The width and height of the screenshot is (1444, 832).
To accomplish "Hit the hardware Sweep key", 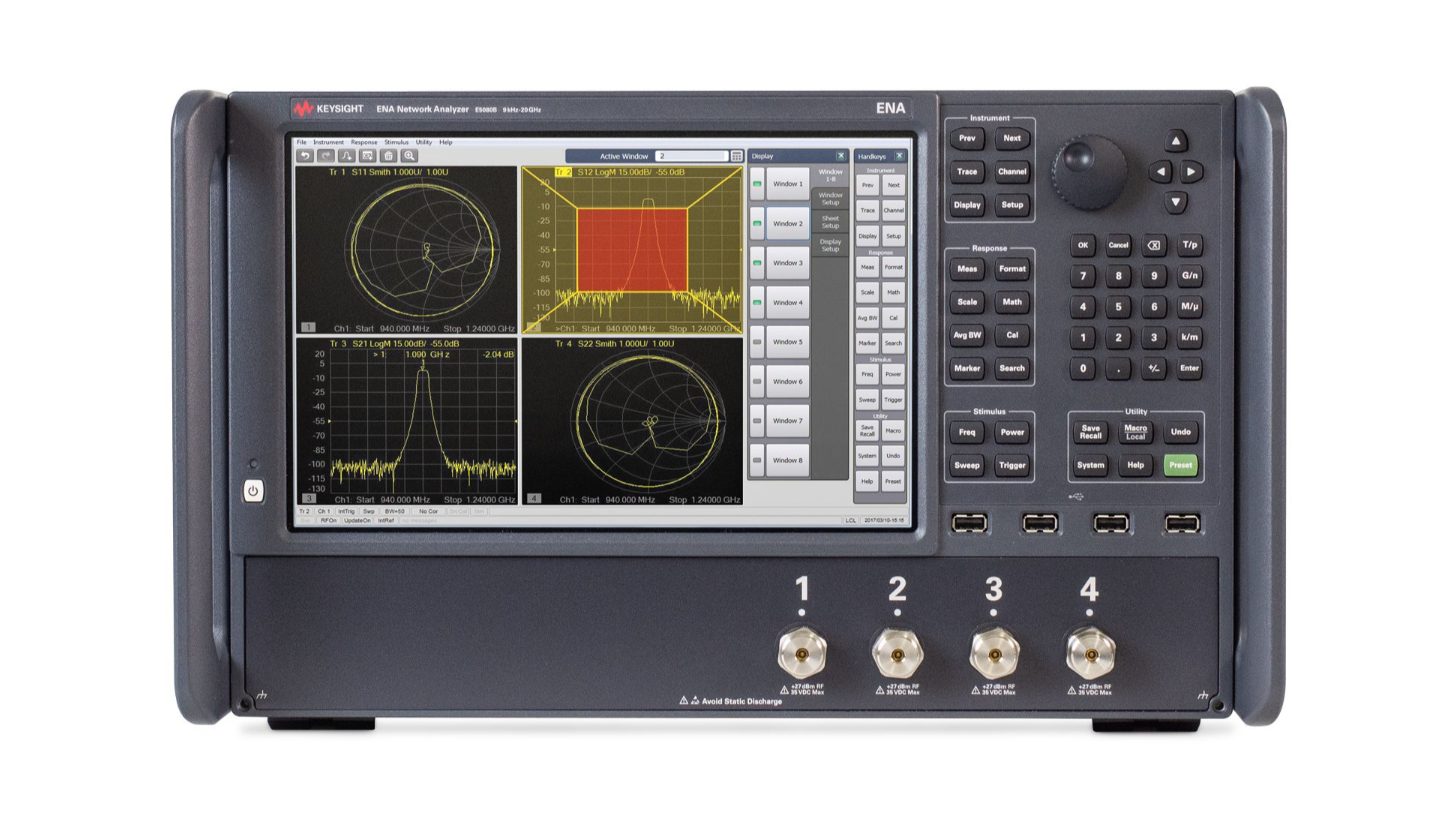I will tap(967, 465).
